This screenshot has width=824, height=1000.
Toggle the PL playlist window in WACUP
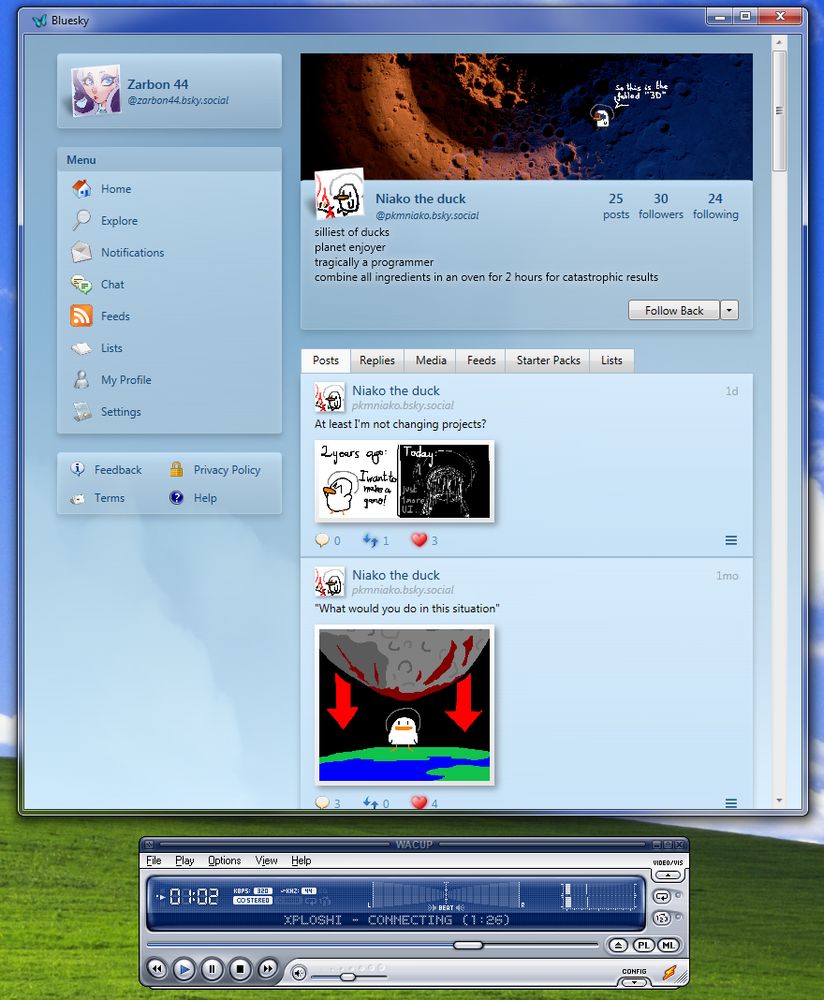coord(643,944)
